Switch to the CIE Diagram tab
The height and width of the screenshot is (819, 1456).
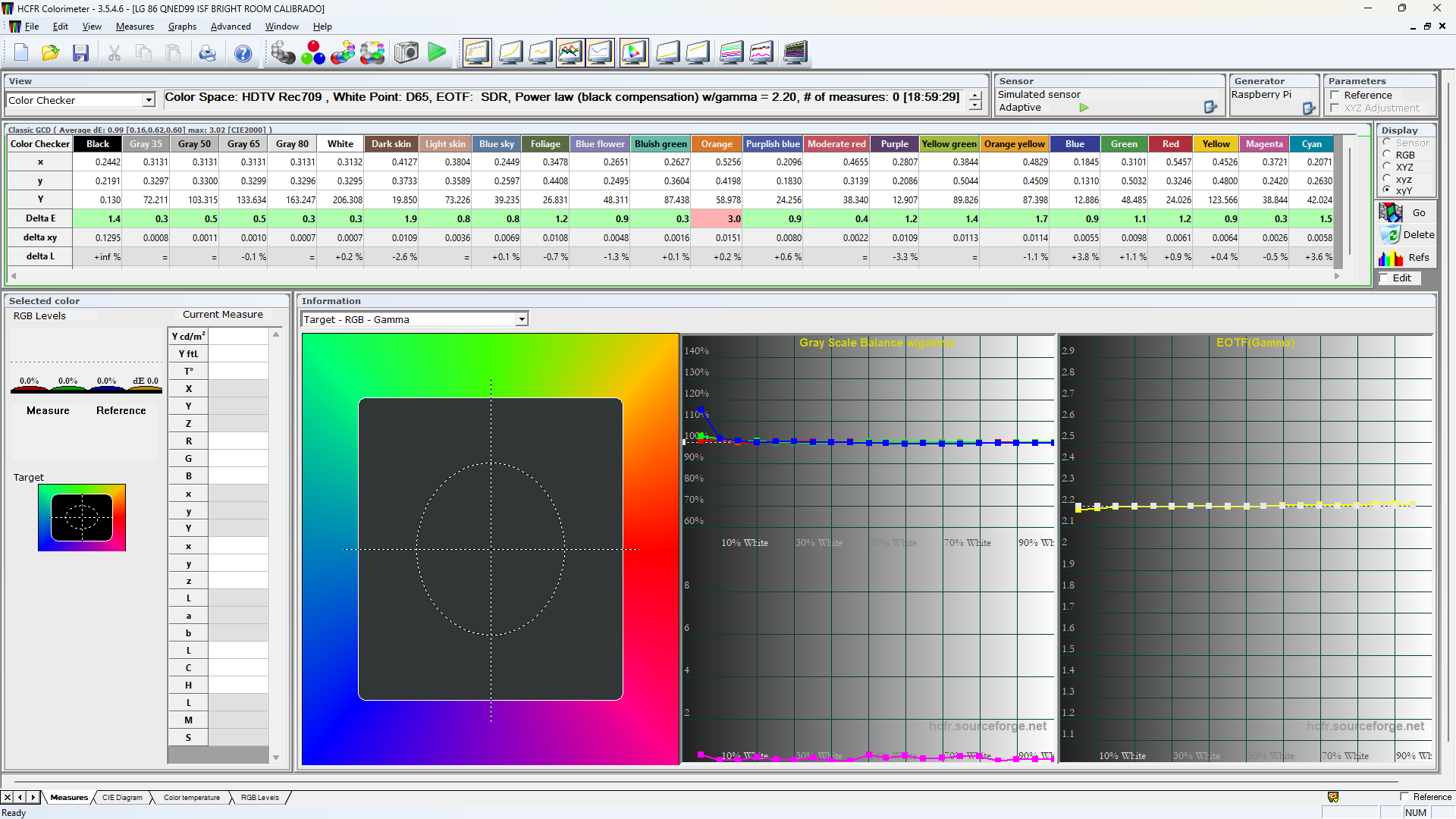coord(122,797)
